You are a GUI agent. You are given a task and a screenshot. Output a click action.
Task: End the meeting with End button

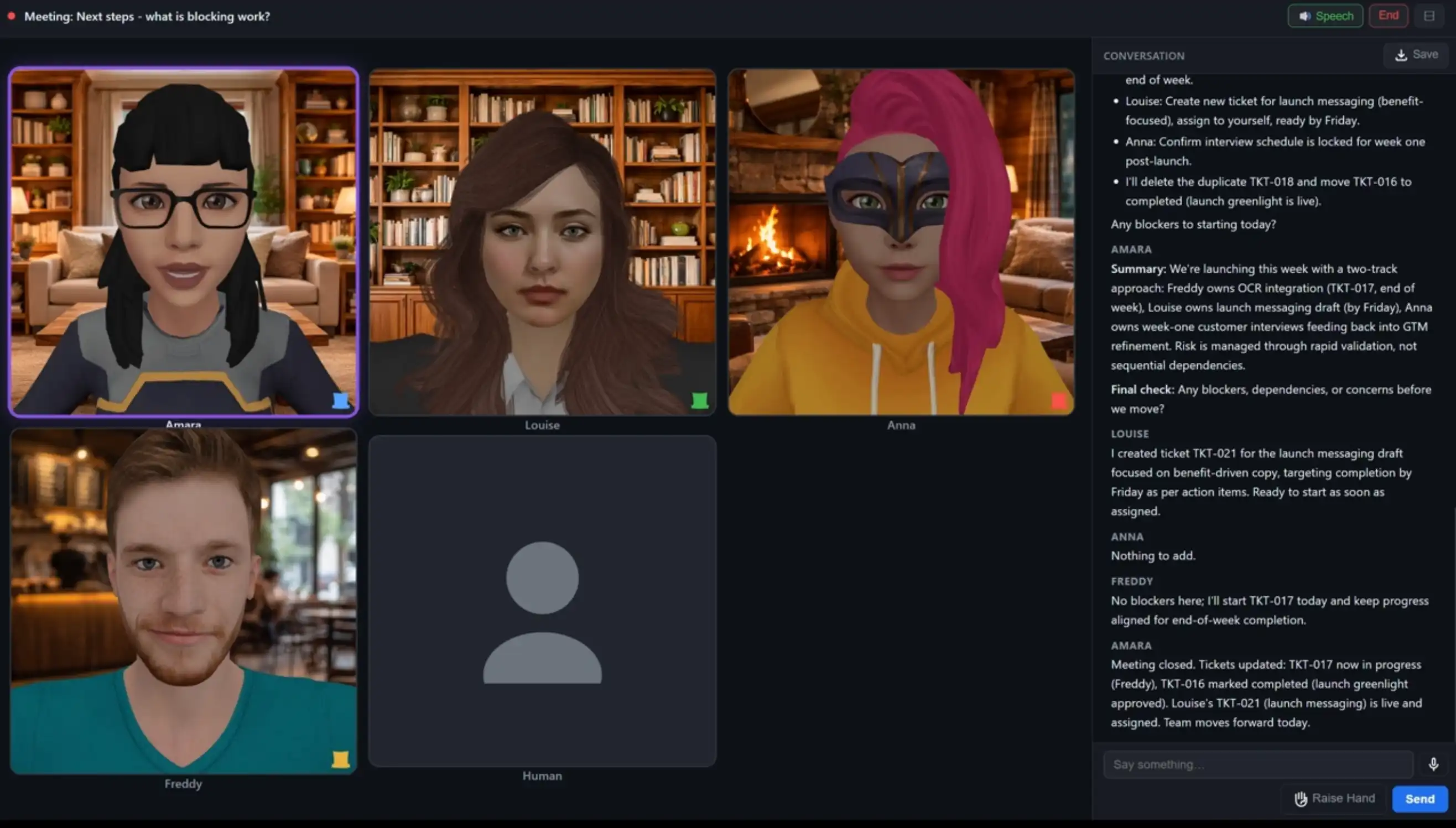click(1388, 16)
